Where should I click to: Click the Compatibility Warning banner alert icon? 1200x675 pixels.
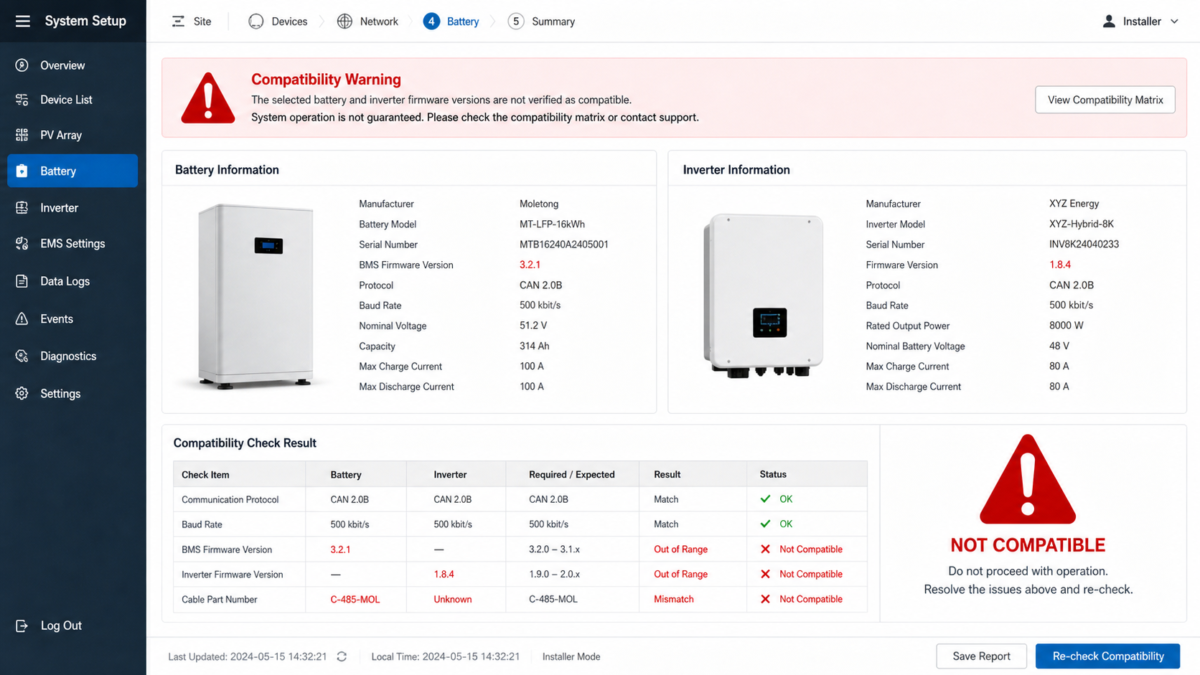coord(208,98)
